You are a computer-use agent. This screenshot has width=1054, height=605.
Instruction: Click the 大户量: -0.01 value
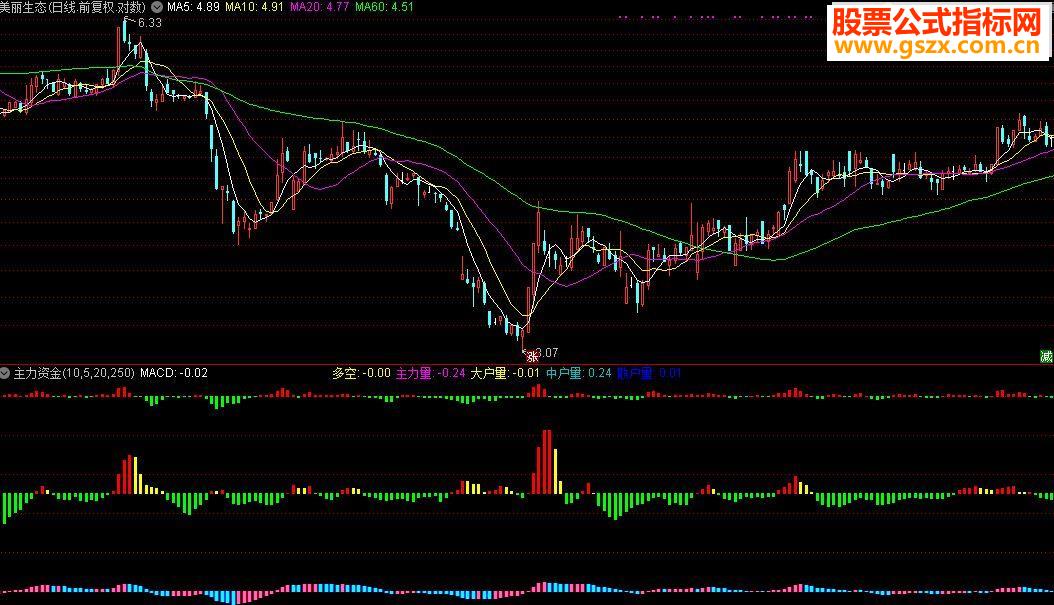(x=505, y=372)
